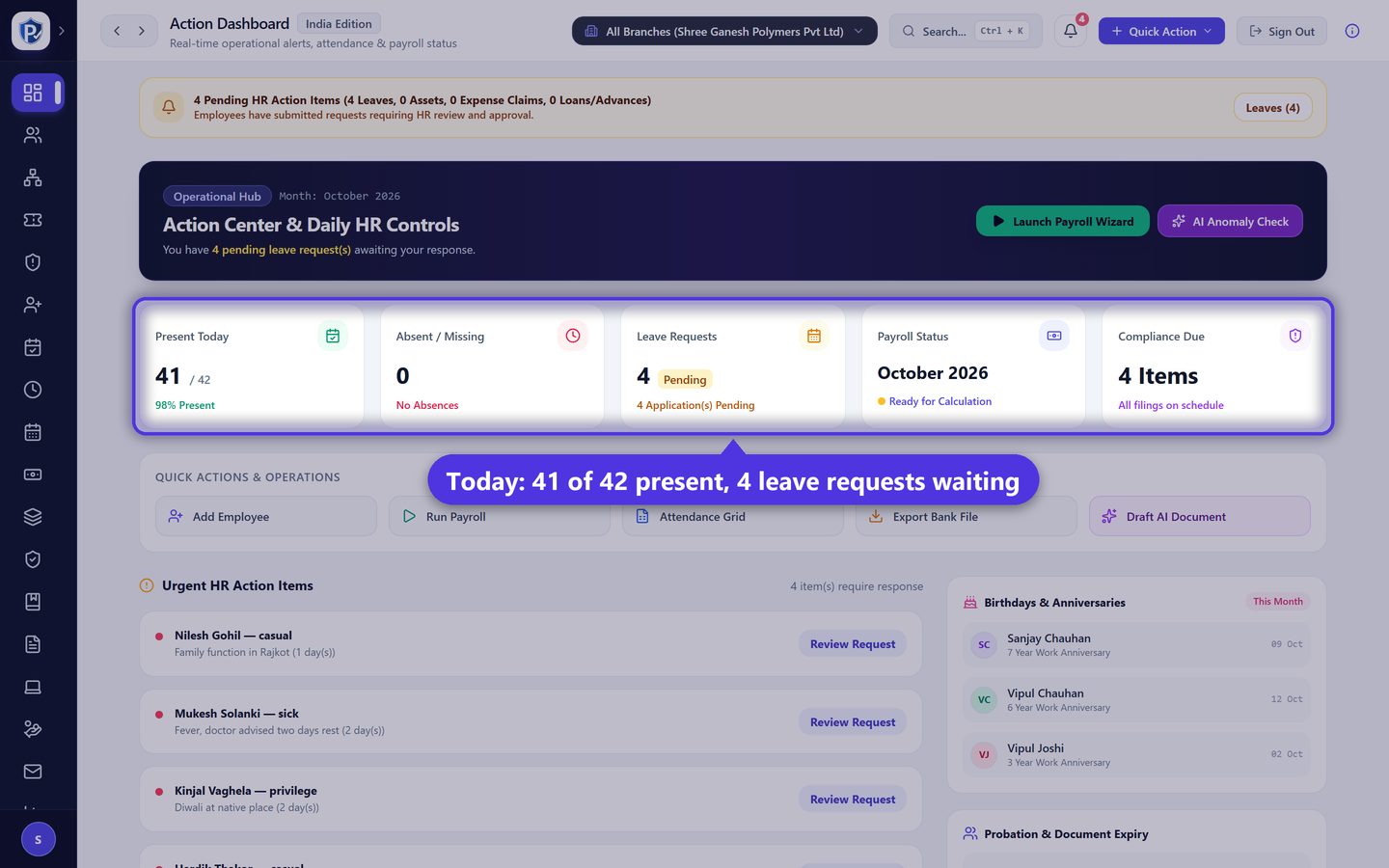Click the bell icon in pending alert banner
Screen dimensions: 1389x868
coord(169,107)
